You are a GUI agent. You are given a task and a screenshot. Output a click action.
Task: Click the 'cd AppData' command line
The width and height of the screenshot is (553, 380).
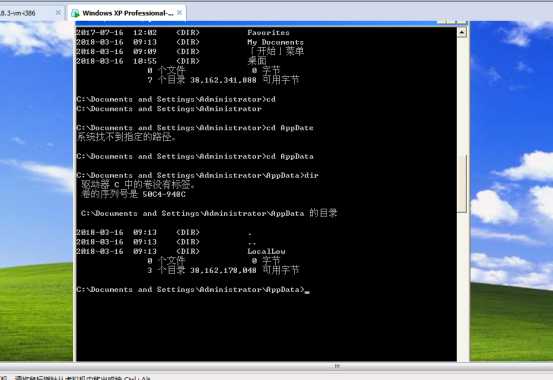click(x=195, y=156)
